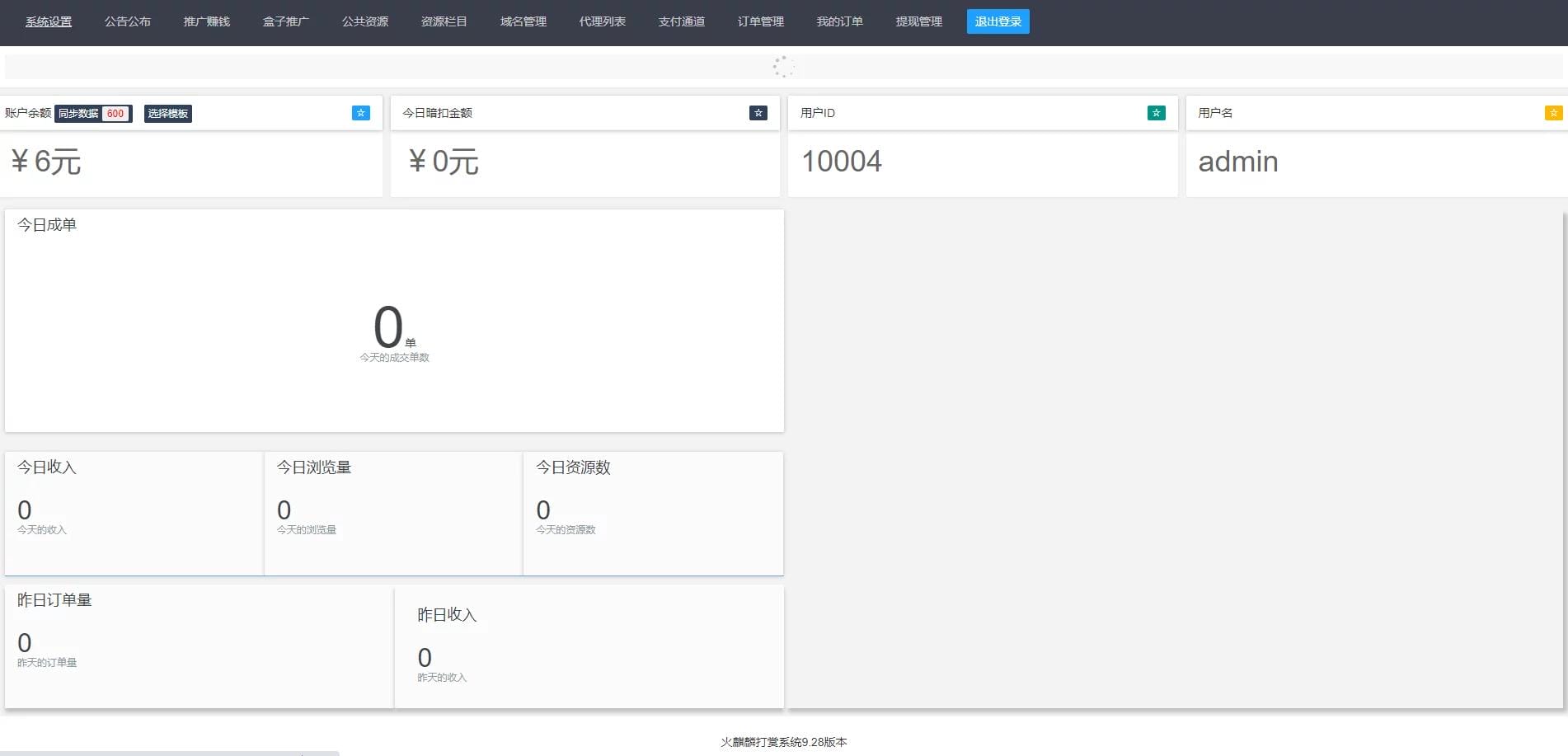Click the 600 badge next to 同步数据

coord(115,114)
